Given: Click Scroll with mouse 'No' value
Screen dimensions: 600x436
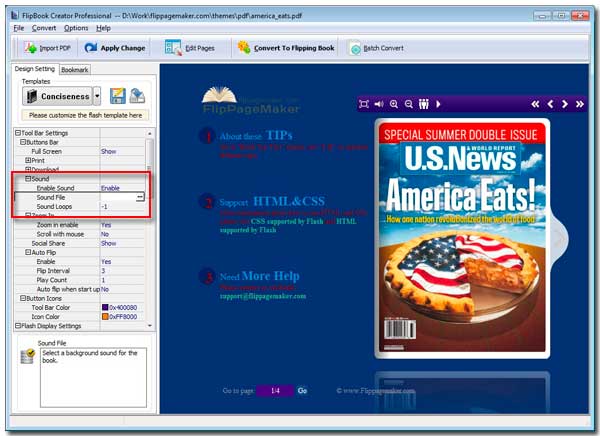Looking at the screenshot, I should click(105, 234).
